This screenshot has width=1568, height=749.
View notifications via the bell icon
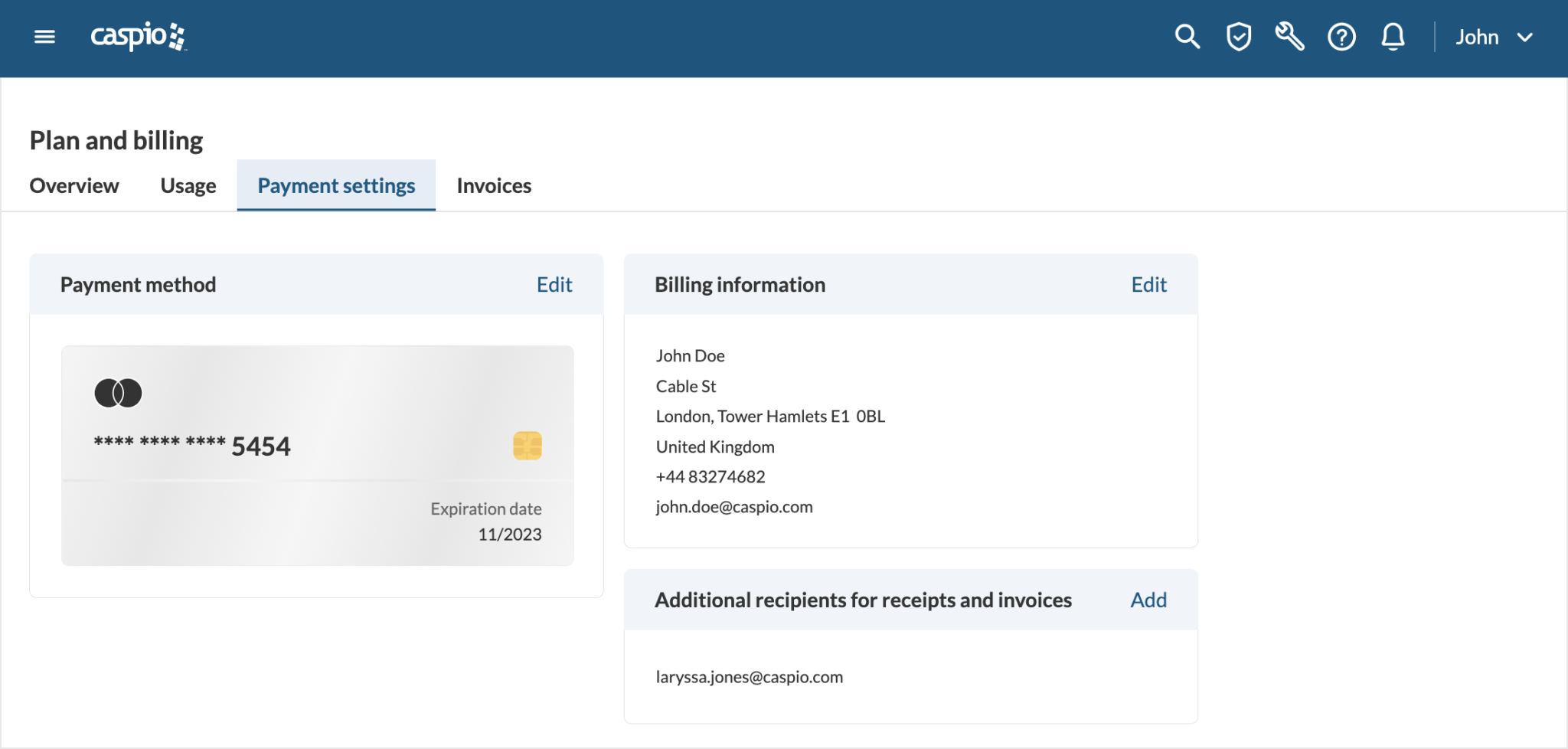coord(1393,36)
